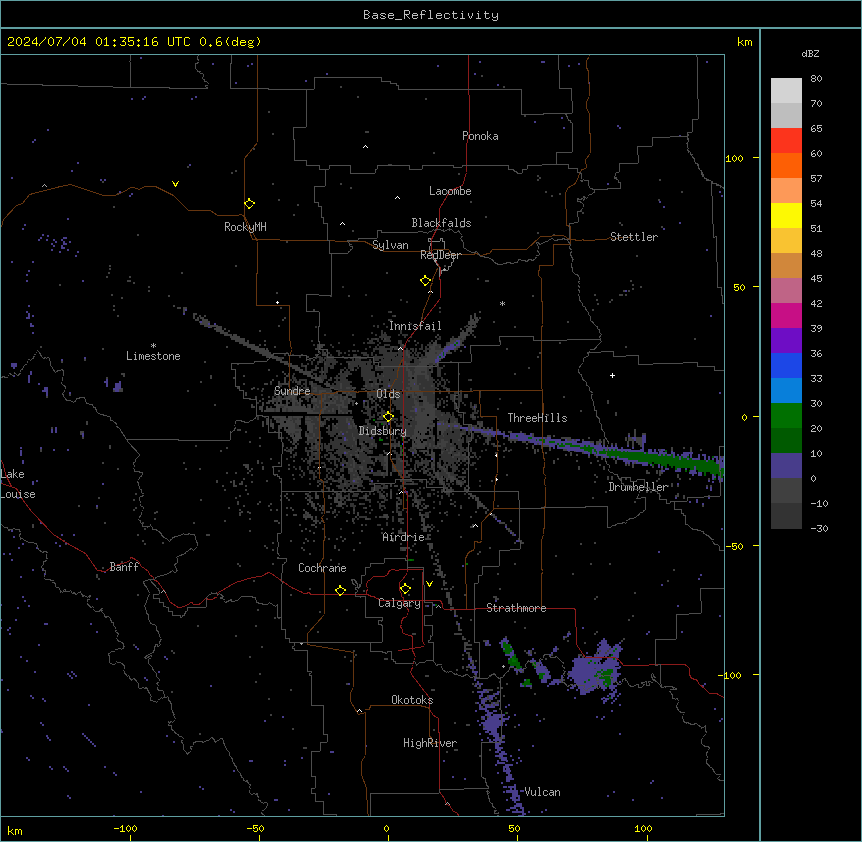
Task: Click the -50 tick on the bottom axis
Action: pyautogui.click(x=255, y=828)
